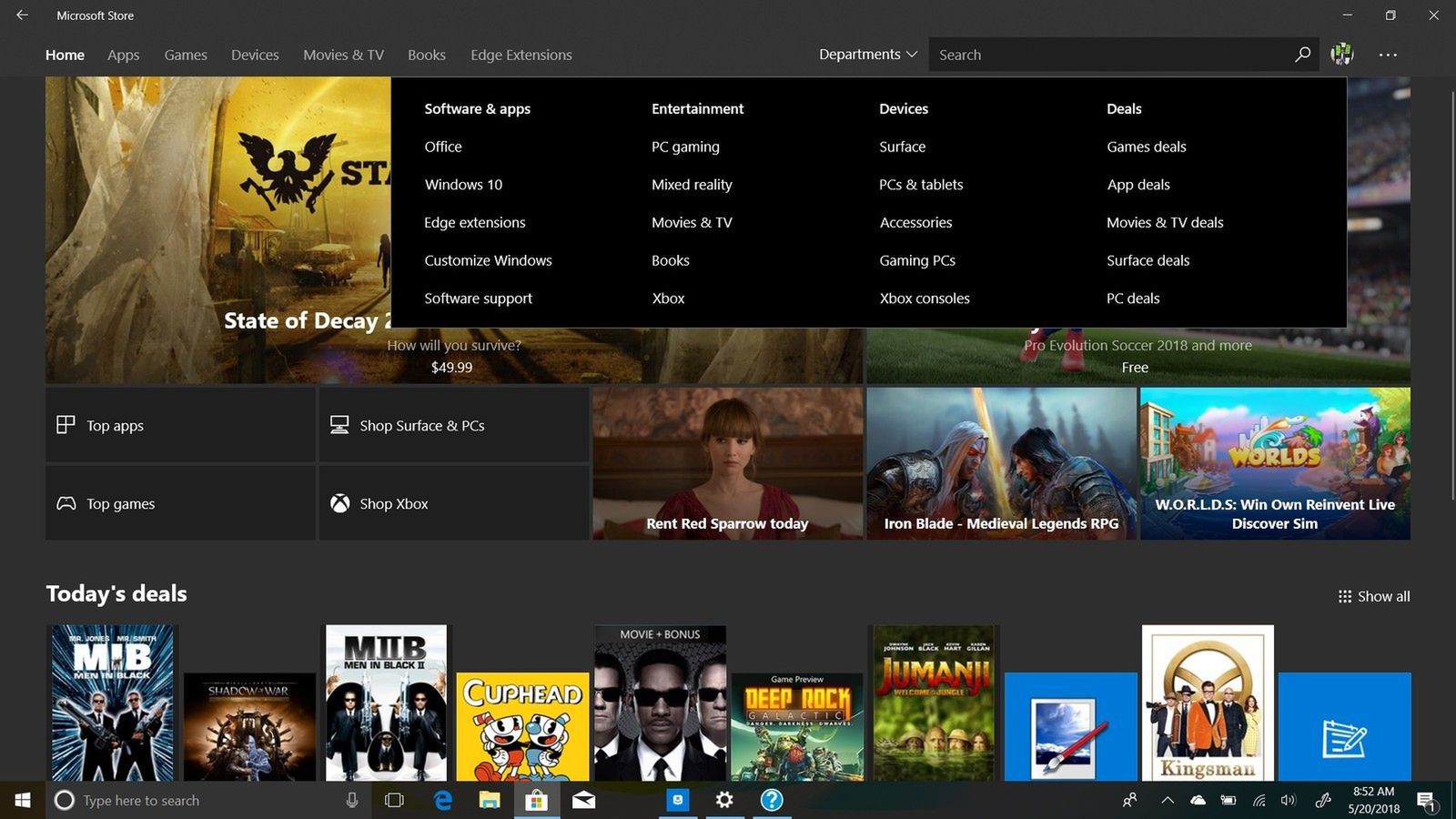1456x819 pixels.
Task: Click Show all next to Today's deals
Action: tap(1373, 596)
